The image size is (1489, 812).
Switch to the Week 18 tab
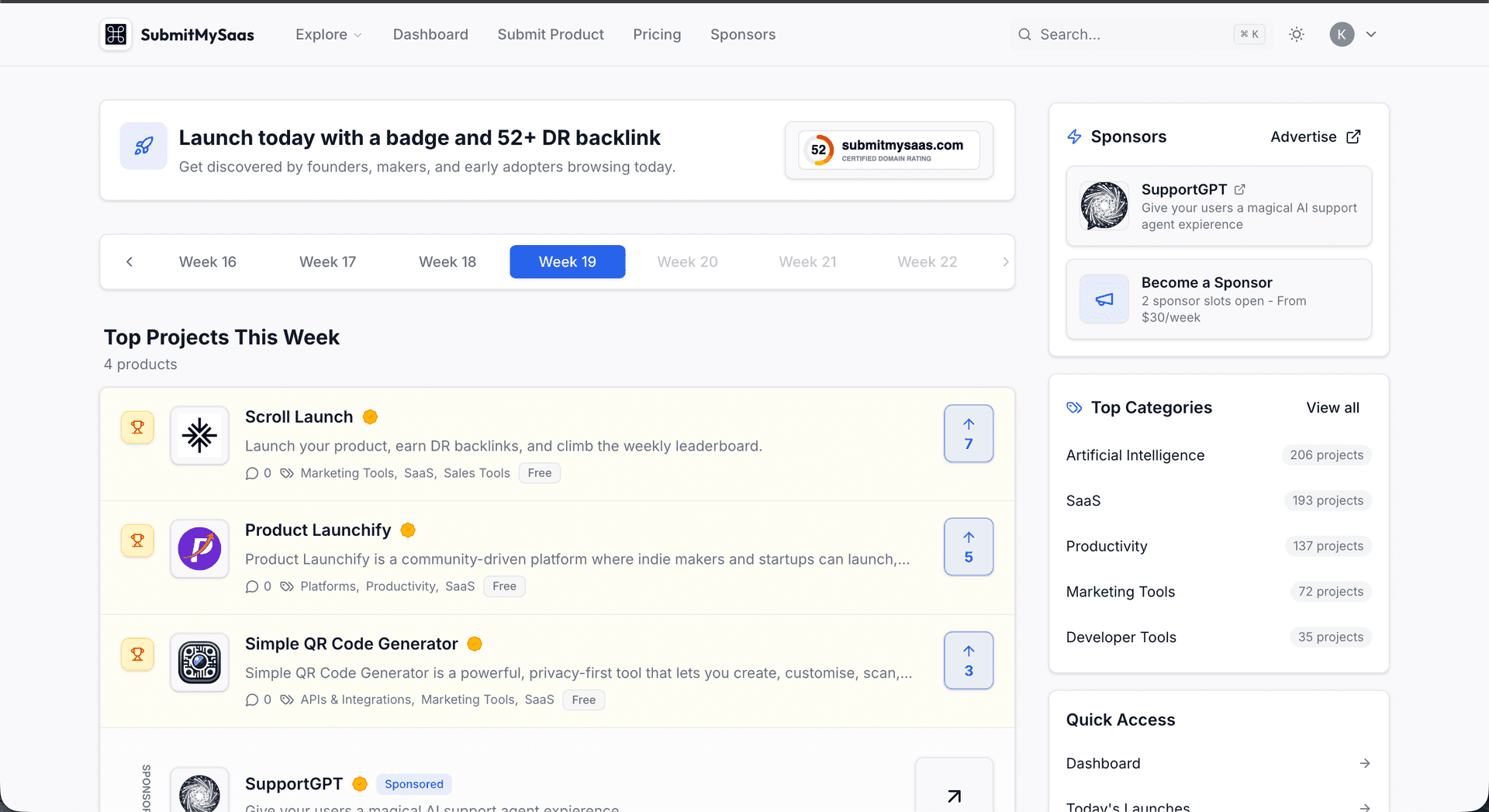click(x=447, y=262)
